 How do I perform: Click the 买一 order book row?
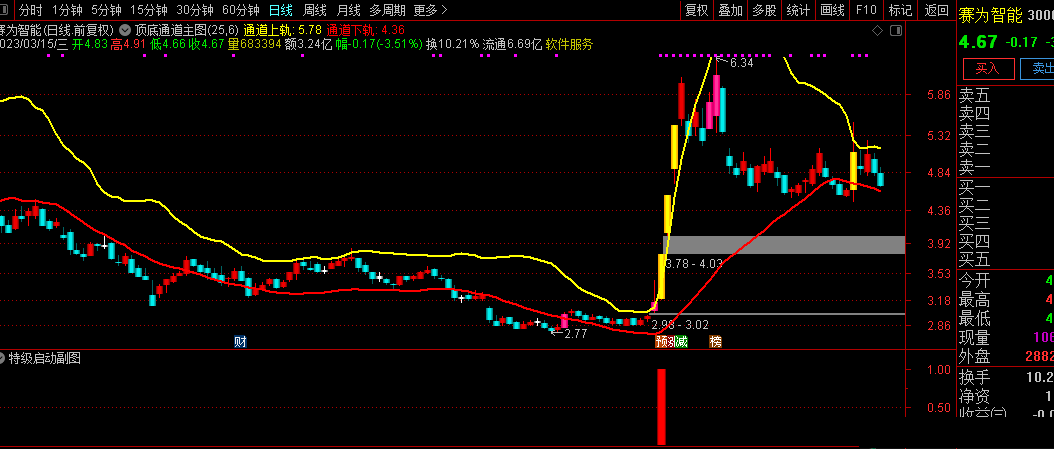(x=1006, y=188)
